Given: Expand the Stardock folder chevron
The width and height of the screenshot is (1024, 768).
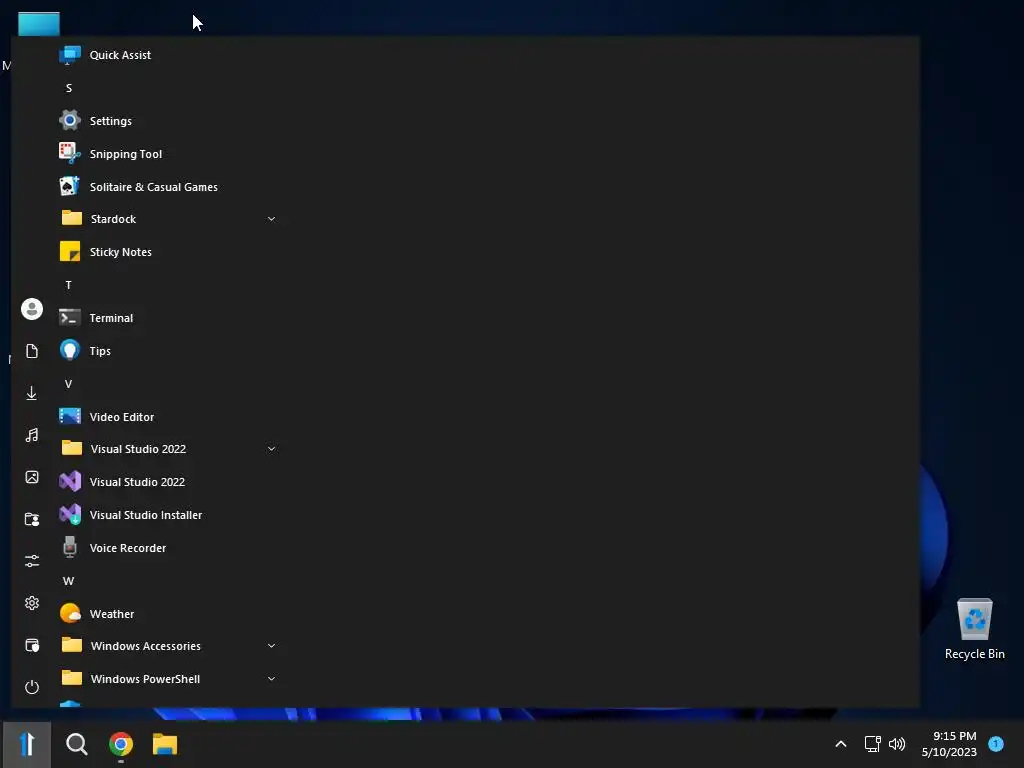Looking at the screenshot, I should click(271, 219).
